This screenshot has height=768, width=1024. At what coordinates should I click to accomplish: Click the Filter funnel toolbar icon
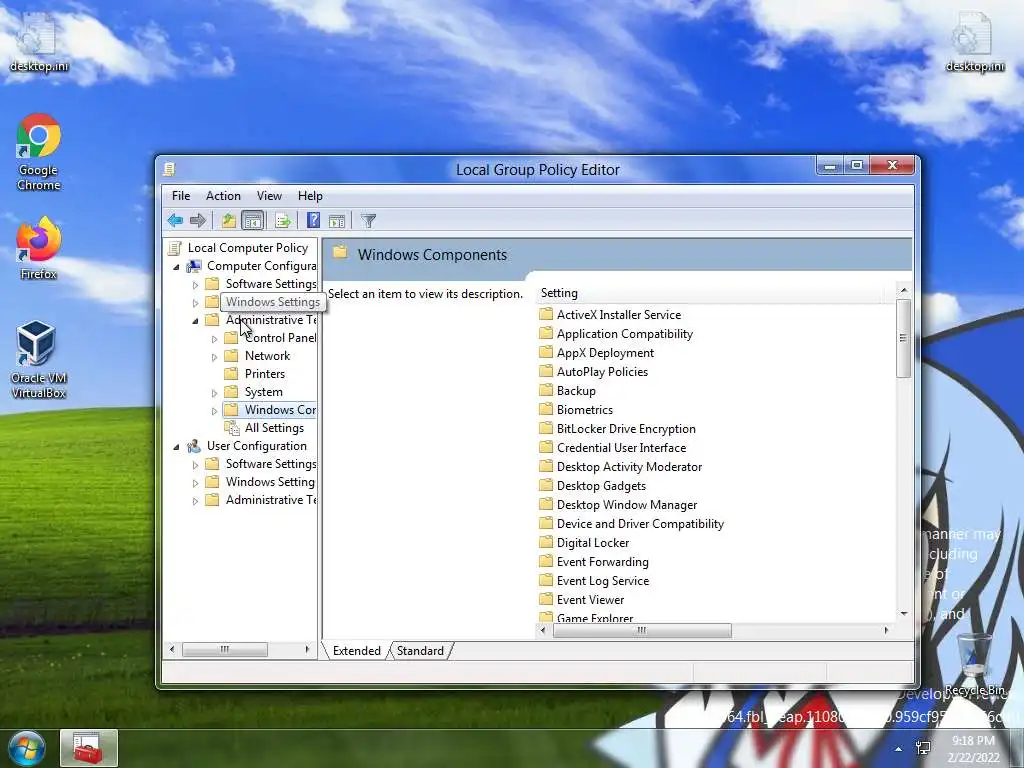368,221
